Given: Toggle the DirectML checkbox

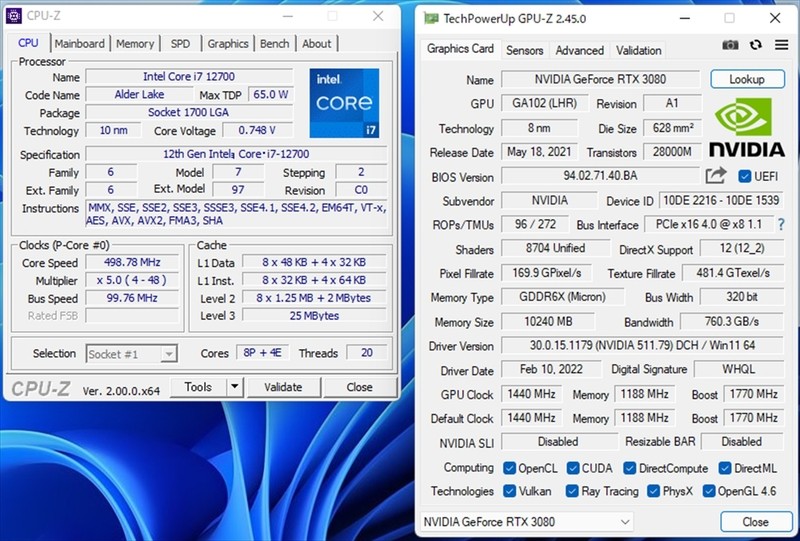Looking at the screenshot, I should coord(725,468).
